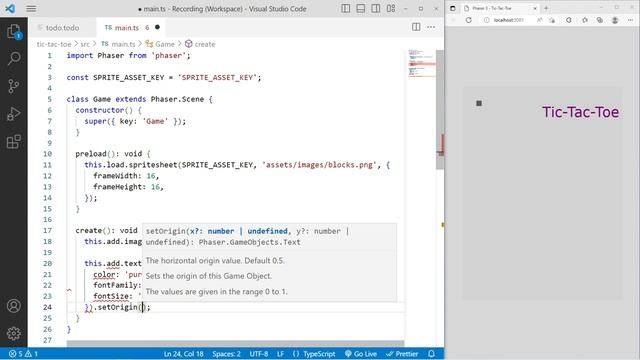Select the Phaser 3 Tic-Tac-Toe browser tab
Image resolution: width=640 pixels, height=360 pixels.
pyautogui.click(x=500, y=8)
